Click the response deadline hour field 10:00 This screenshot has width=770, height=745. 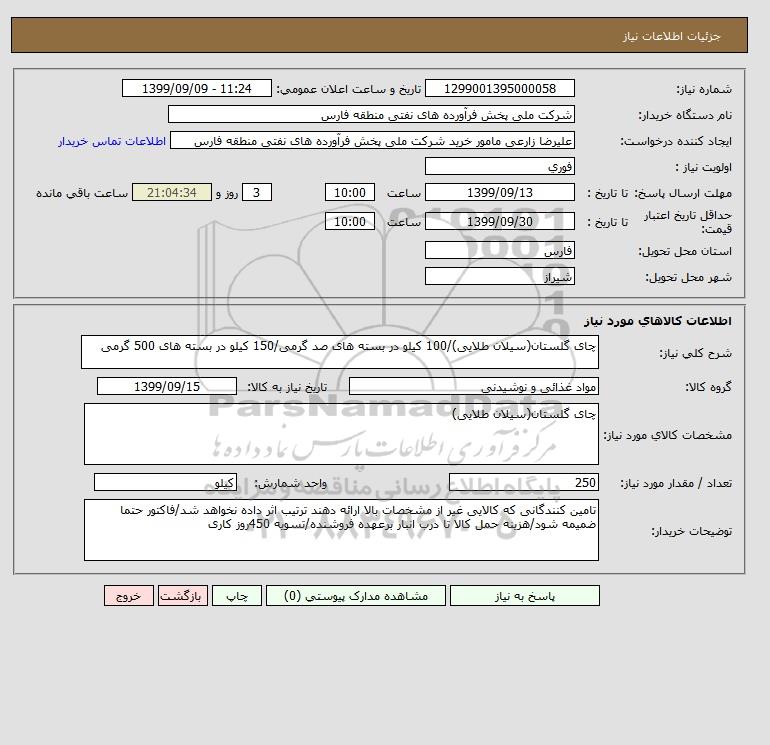[x=350, y=193]
